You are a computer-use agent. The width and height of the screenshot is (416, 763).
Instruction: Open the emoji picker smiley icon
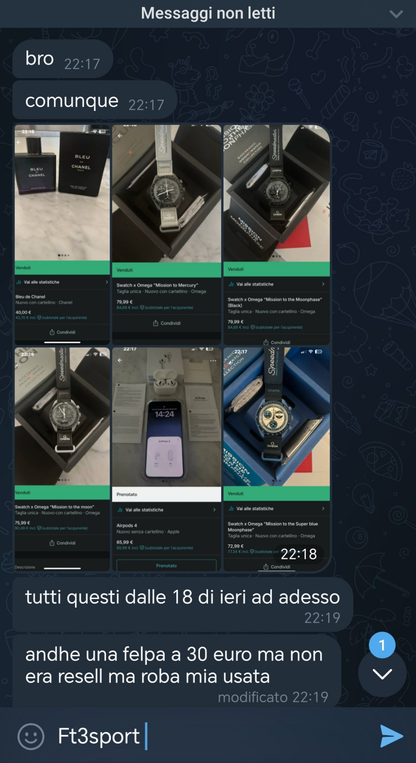[31, 736]
